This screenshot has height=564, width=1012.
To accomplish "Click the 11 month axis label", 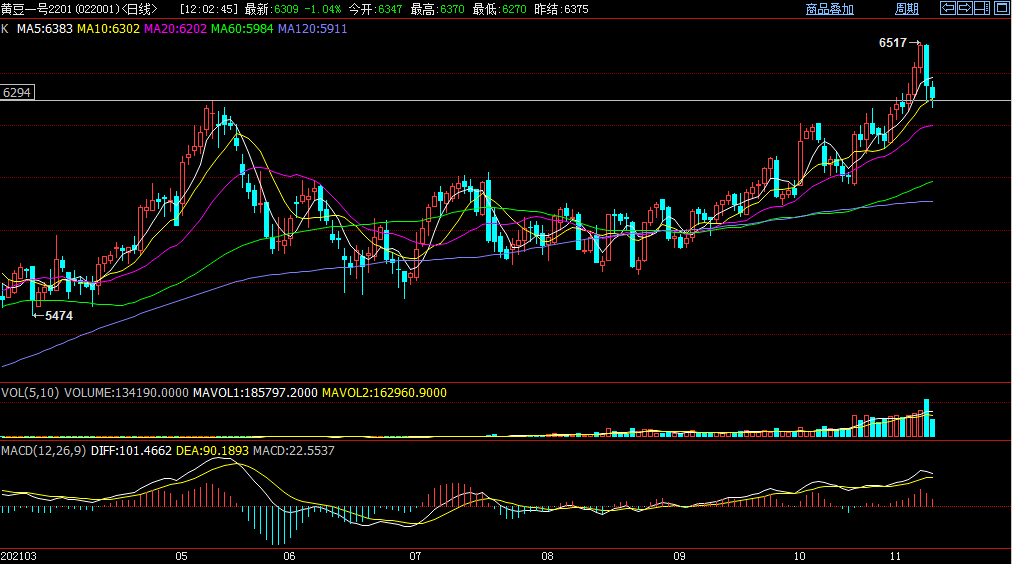I will pos(895,556).
